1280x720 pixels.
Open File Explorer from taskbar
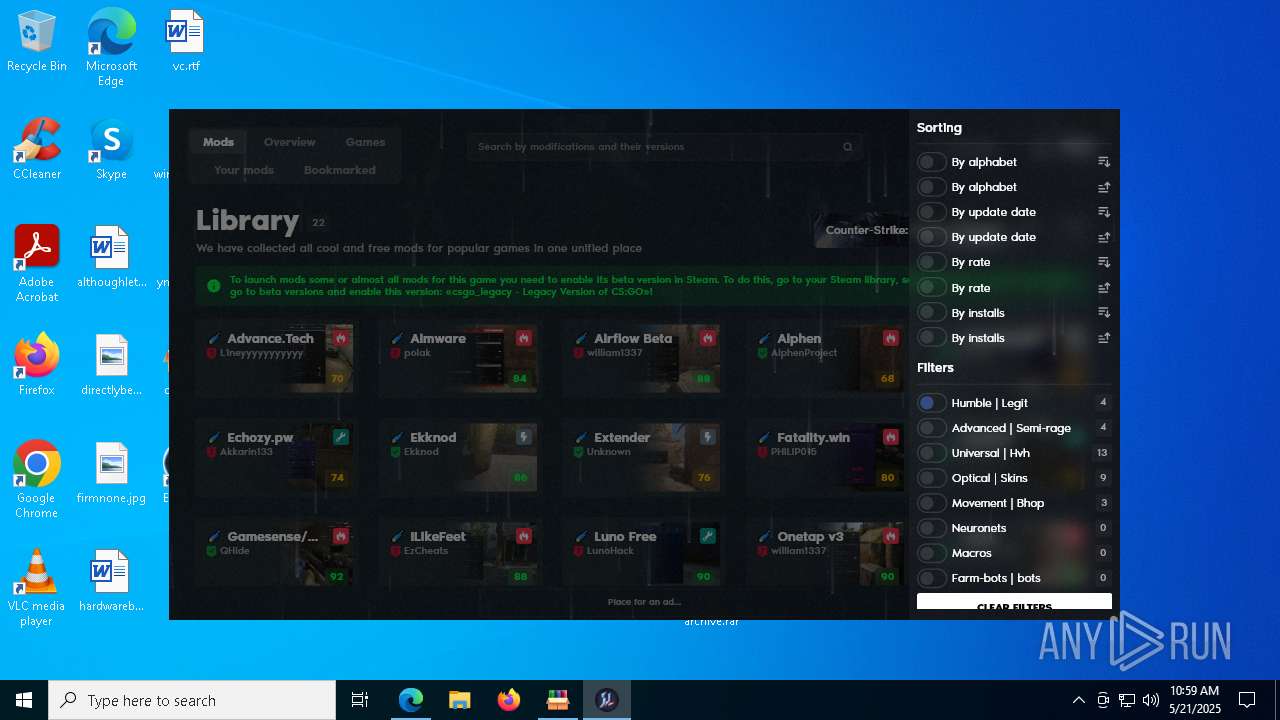(460, 700)
